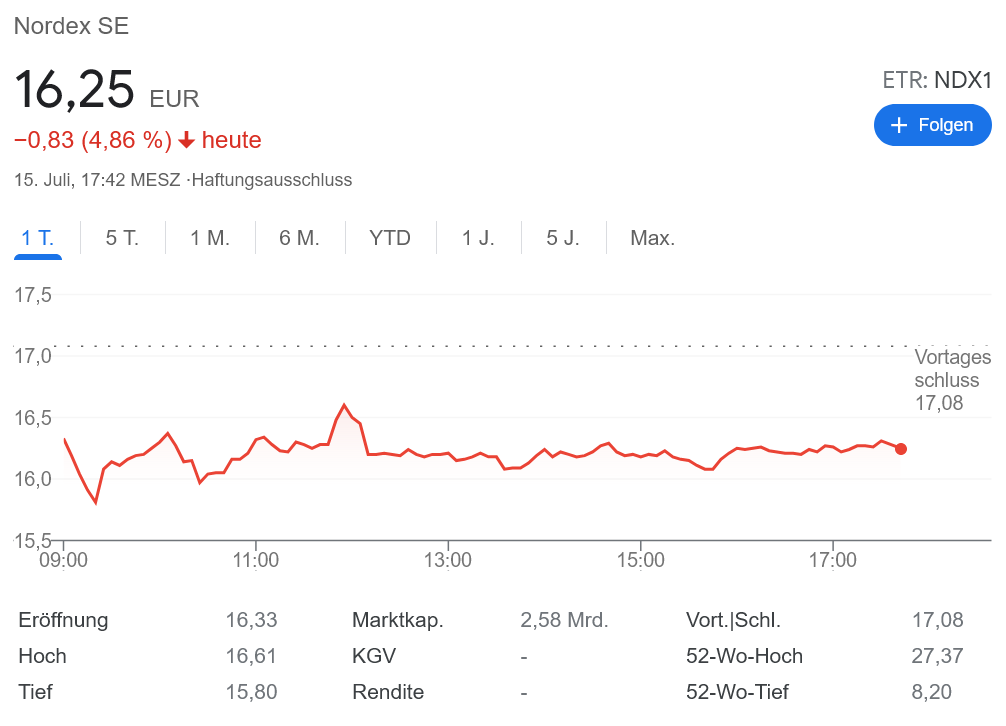Select the 1 T. time range tab

point(38,239)
